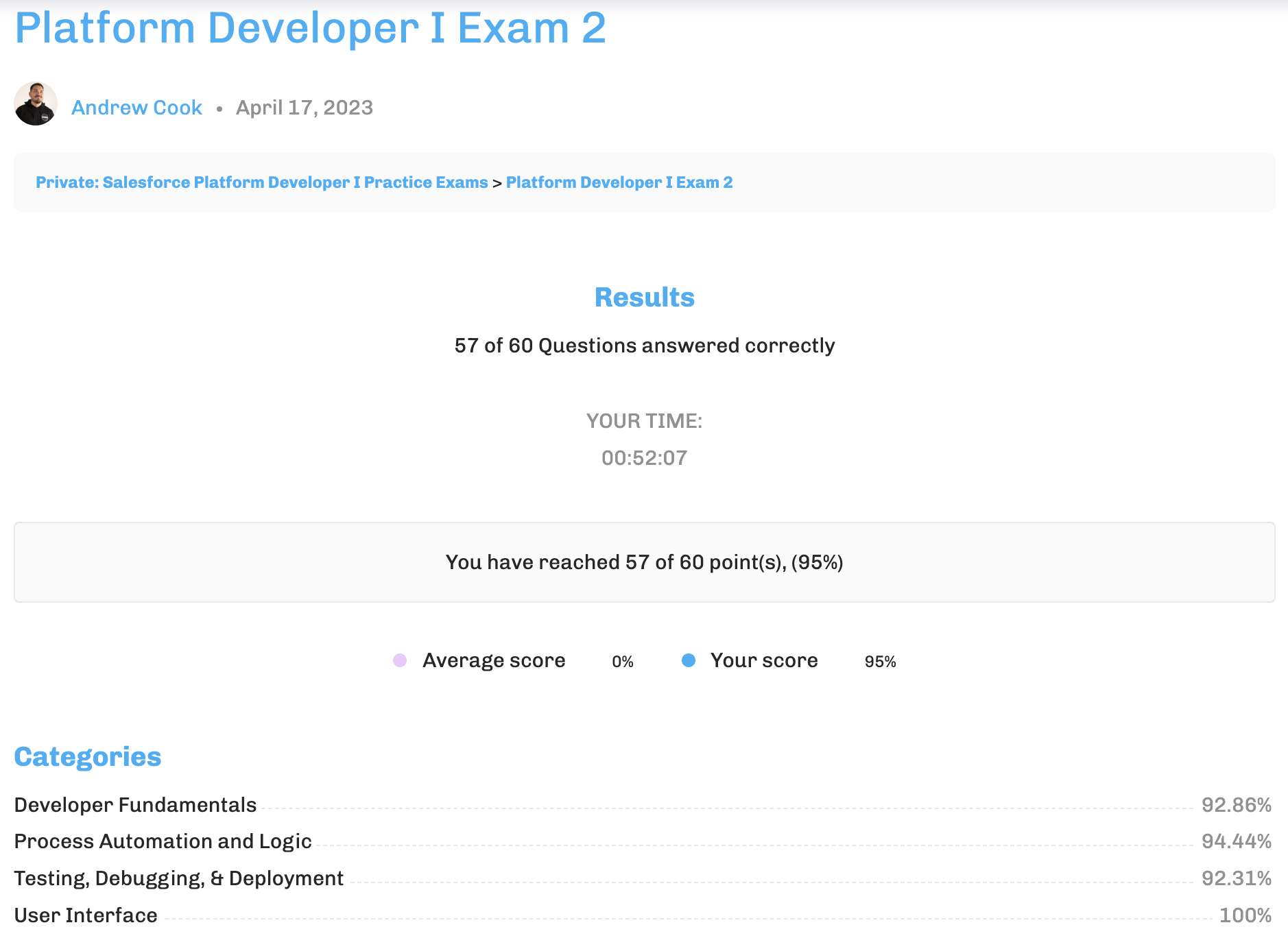Viewport: 1288px width, 938px height.
Task: Click the Your score label
Action: coord(764,660)
